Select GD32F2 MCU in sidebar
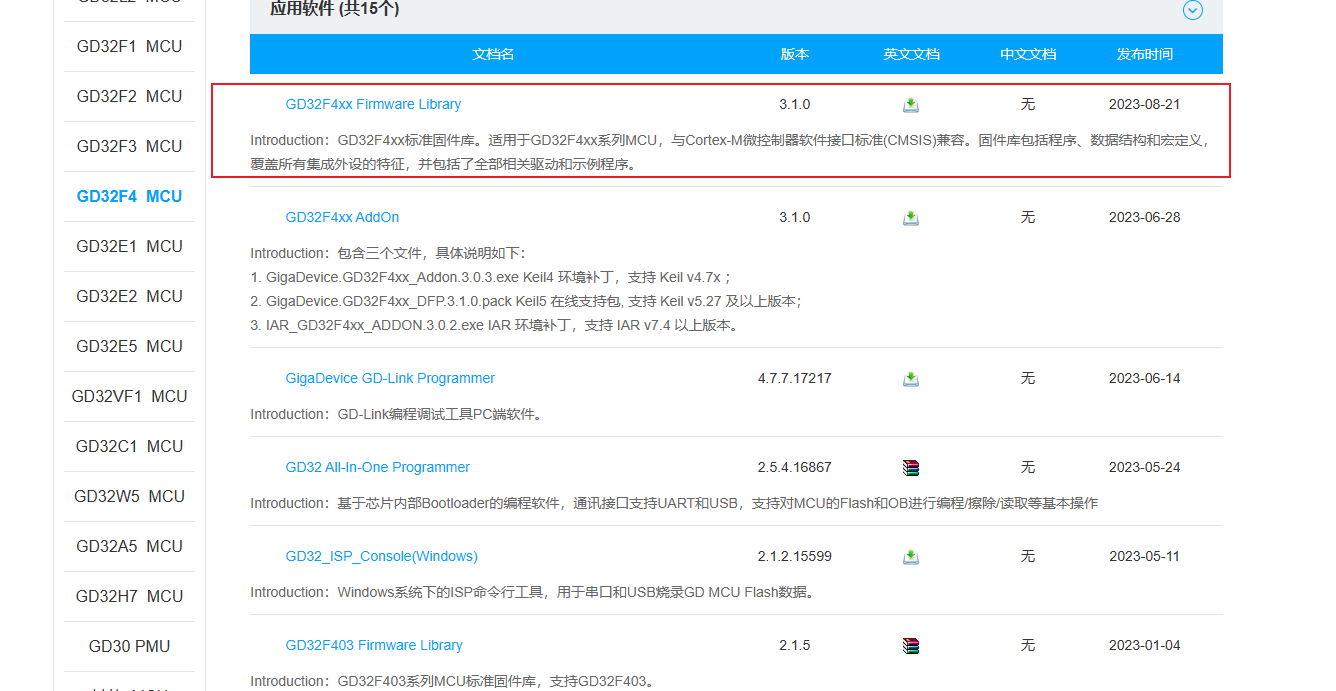Viewport: 1336px width, 691px height. (130, 96)
